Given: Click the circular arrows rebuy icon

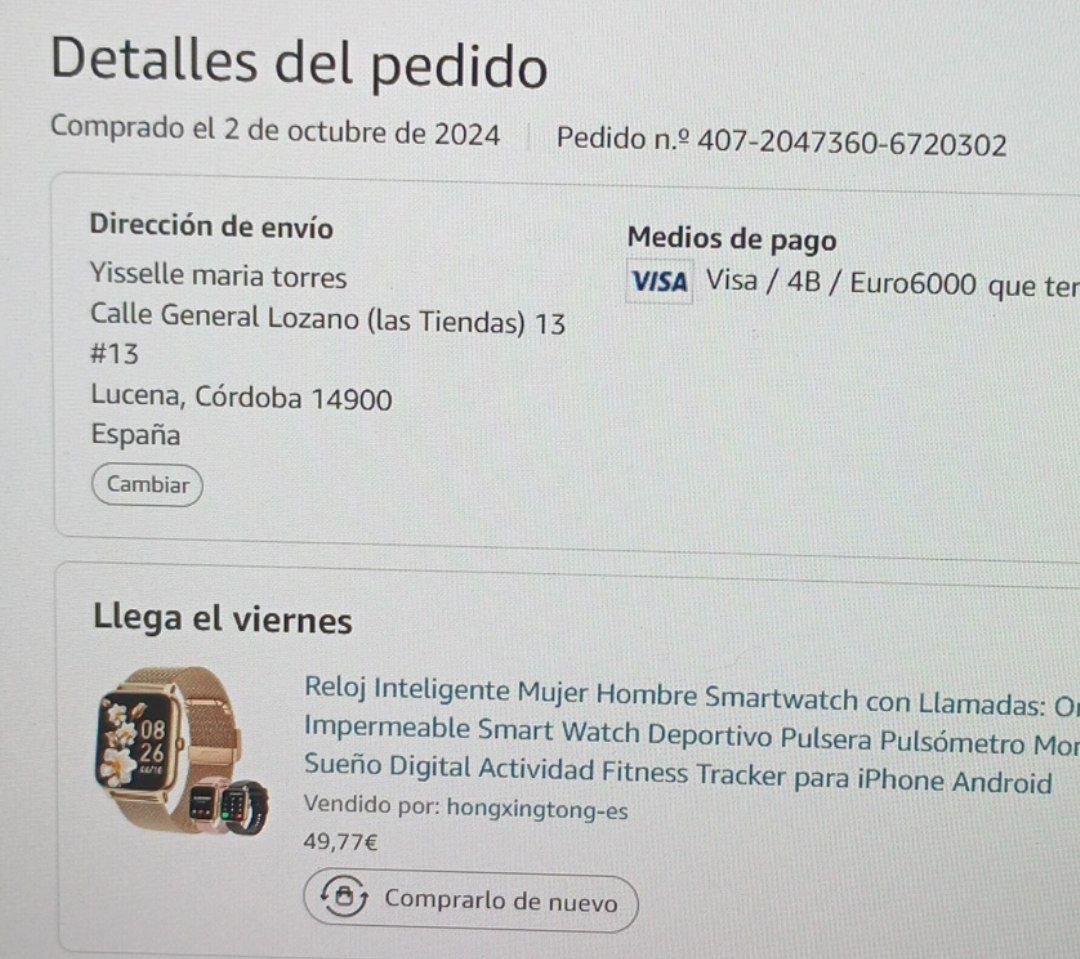Looking at the screenshot, I should (x=344, y=896).
